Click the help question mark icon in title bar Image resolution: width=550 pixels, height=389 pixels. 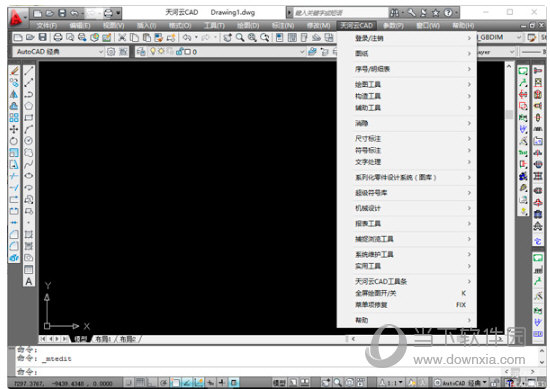pos(448,13)
